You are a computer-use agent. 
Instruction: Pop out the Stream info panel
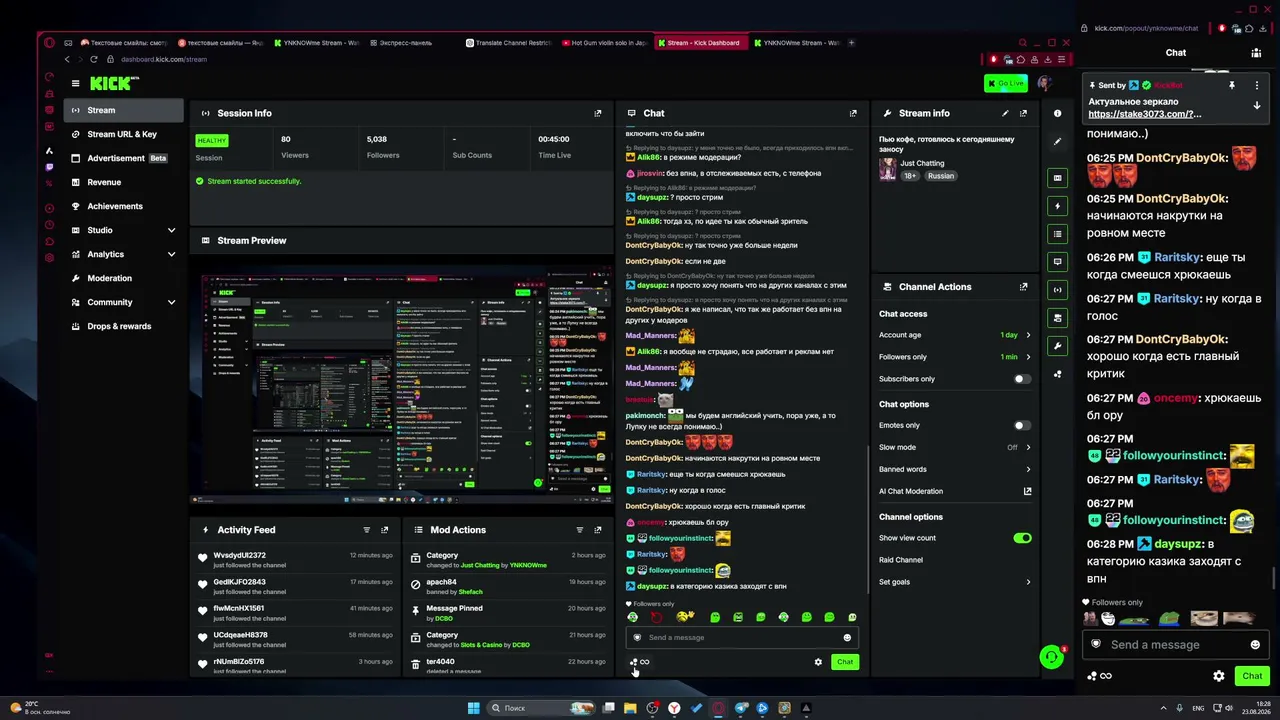point(1023,113)
